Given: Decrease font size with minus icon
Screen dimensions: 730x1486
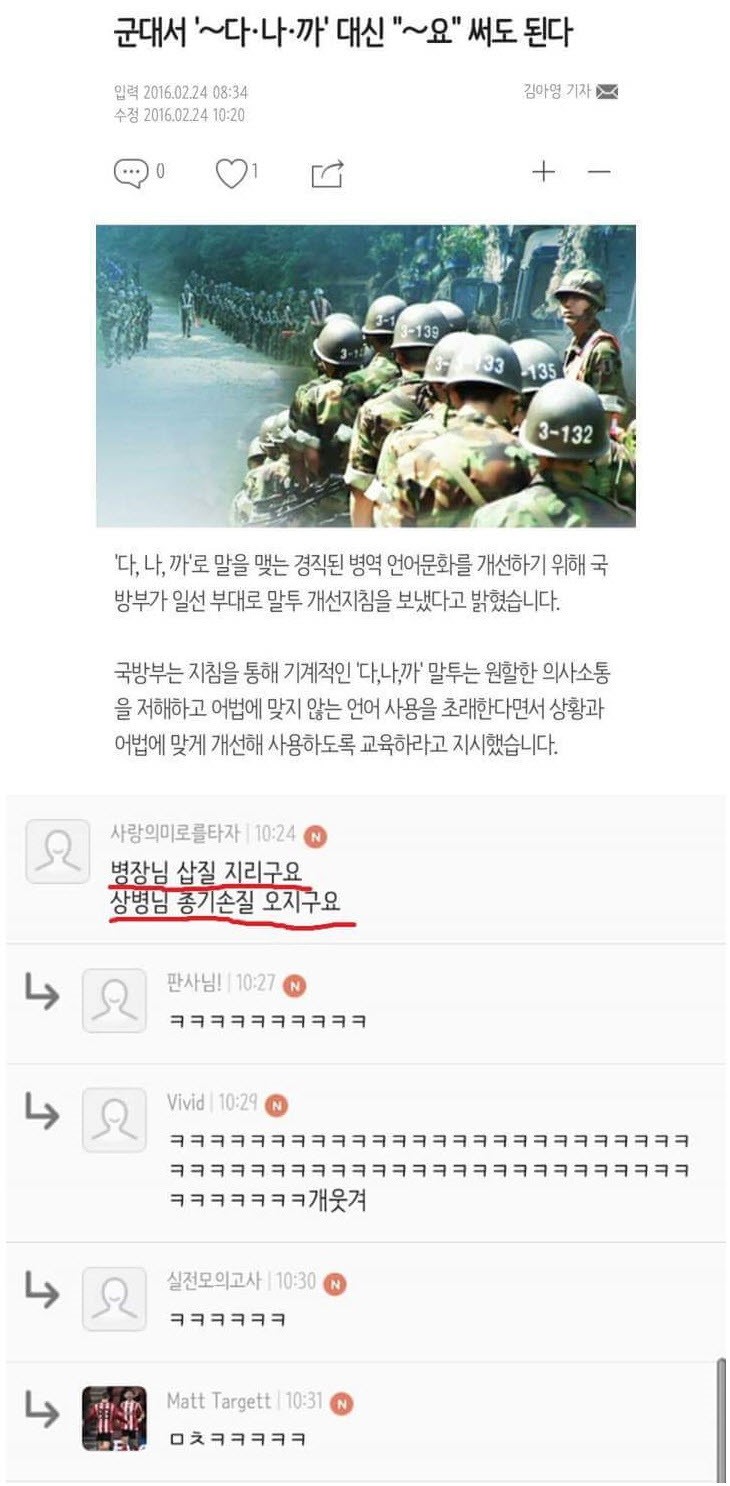Looking at the screenshot, I should point(599,172).
